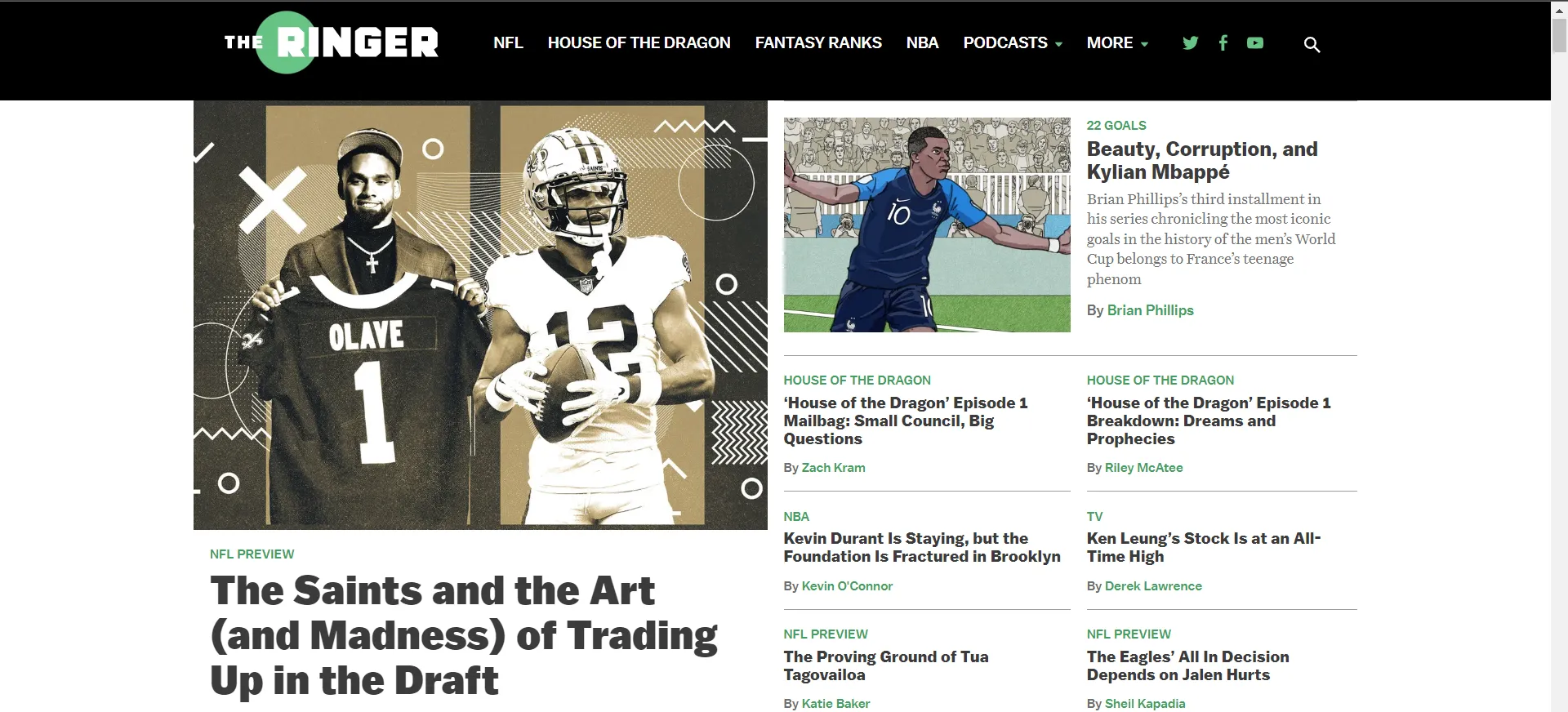Click the page scrollbar up arrow
The height and width of the screenshot is (712, 1568).
[1559, 9]
